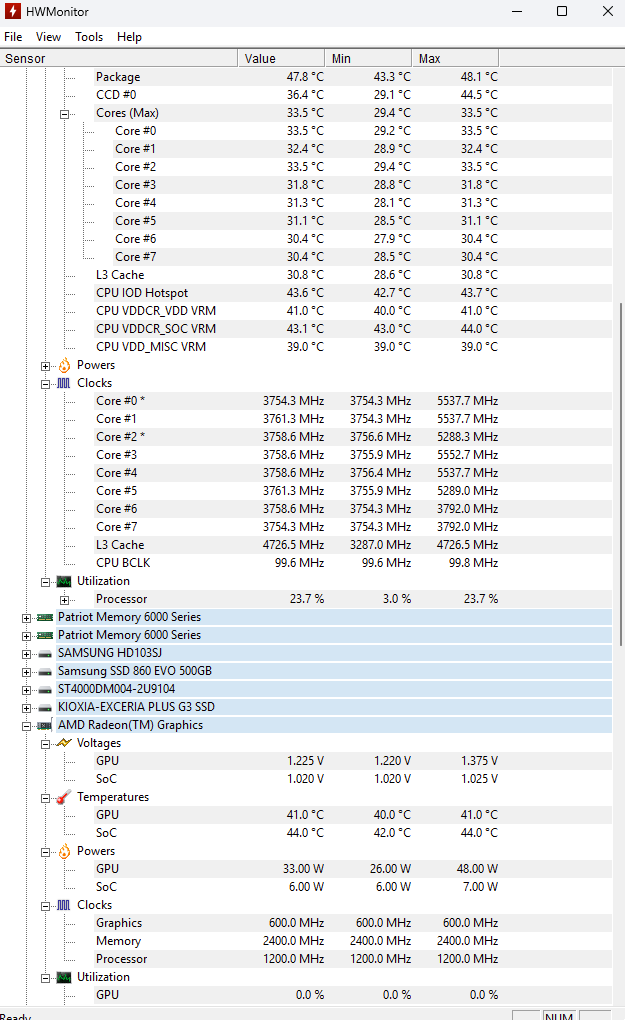The width and height of the screenshot is (625, 1020).
Task: Click the vertical scrollbar thumb
Action: 620,473
